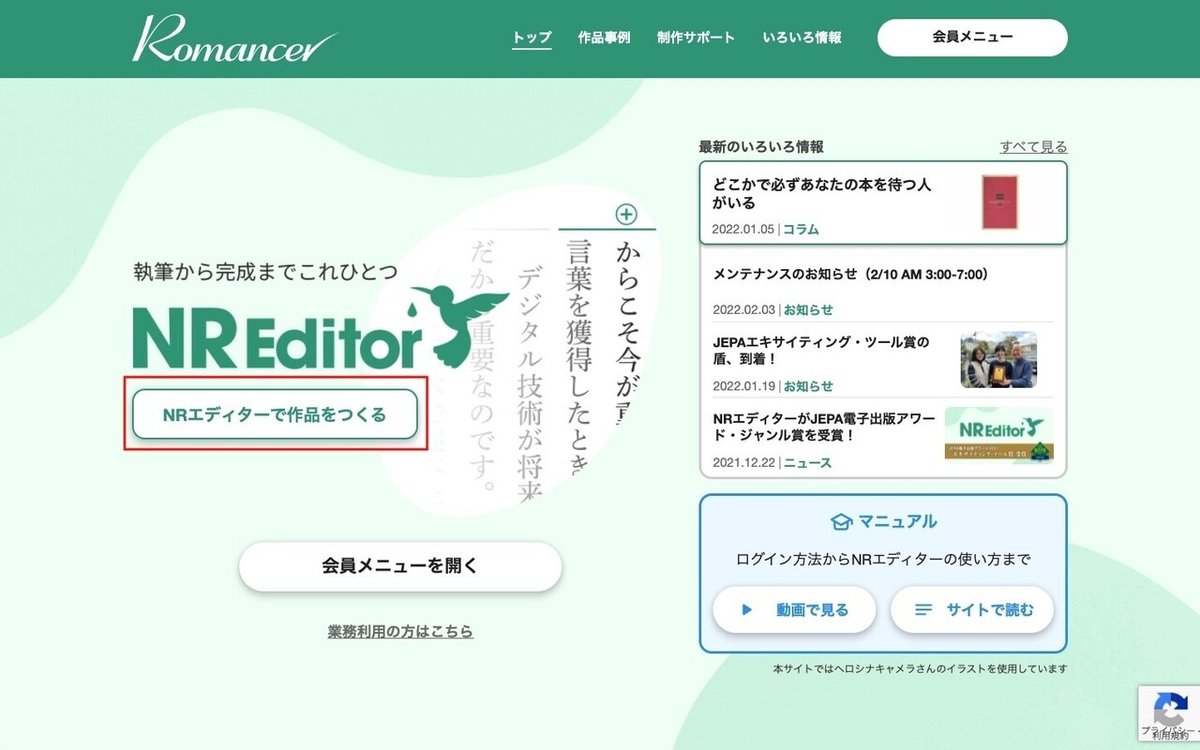The height and width of the screenshot is (750, 1200).
Task: Expand content using the circled plus icon
Action: tap(627, 216)
